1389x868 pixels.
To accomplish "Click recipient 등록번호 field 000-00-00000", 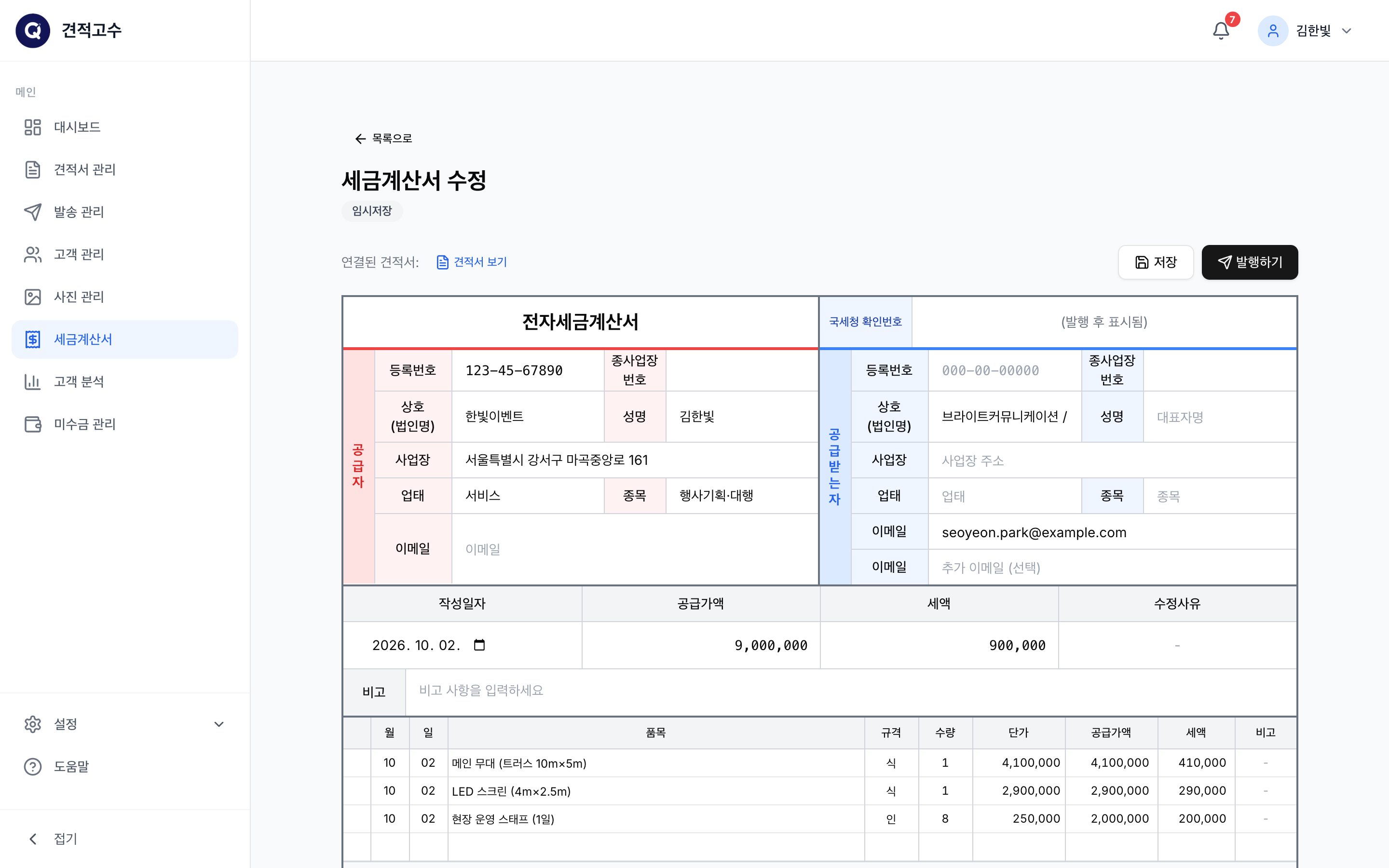I will pyautogui.click(x=1005, y=370).
